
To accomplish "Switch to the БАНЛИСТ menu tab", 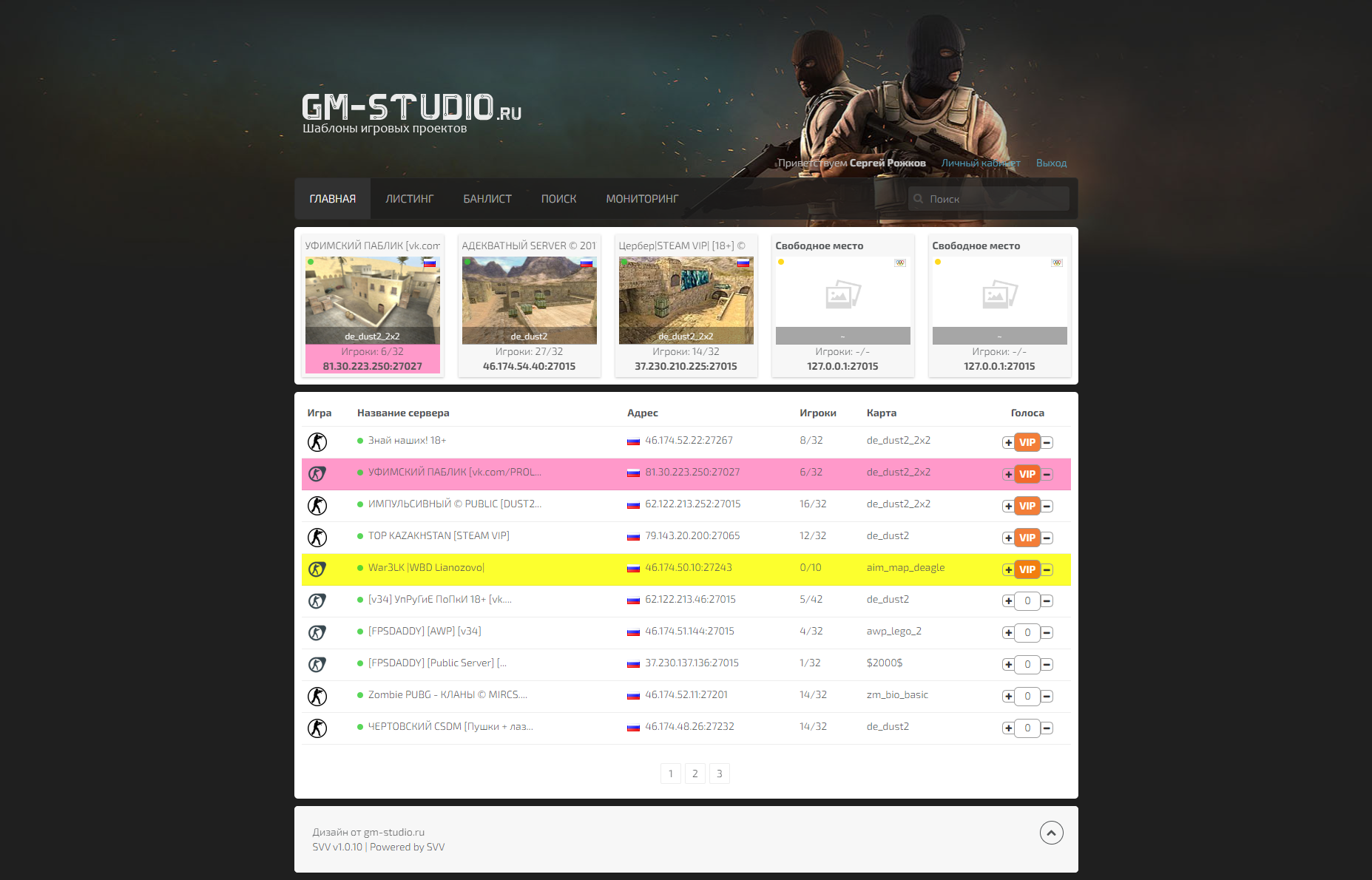I will click(487, 199).
